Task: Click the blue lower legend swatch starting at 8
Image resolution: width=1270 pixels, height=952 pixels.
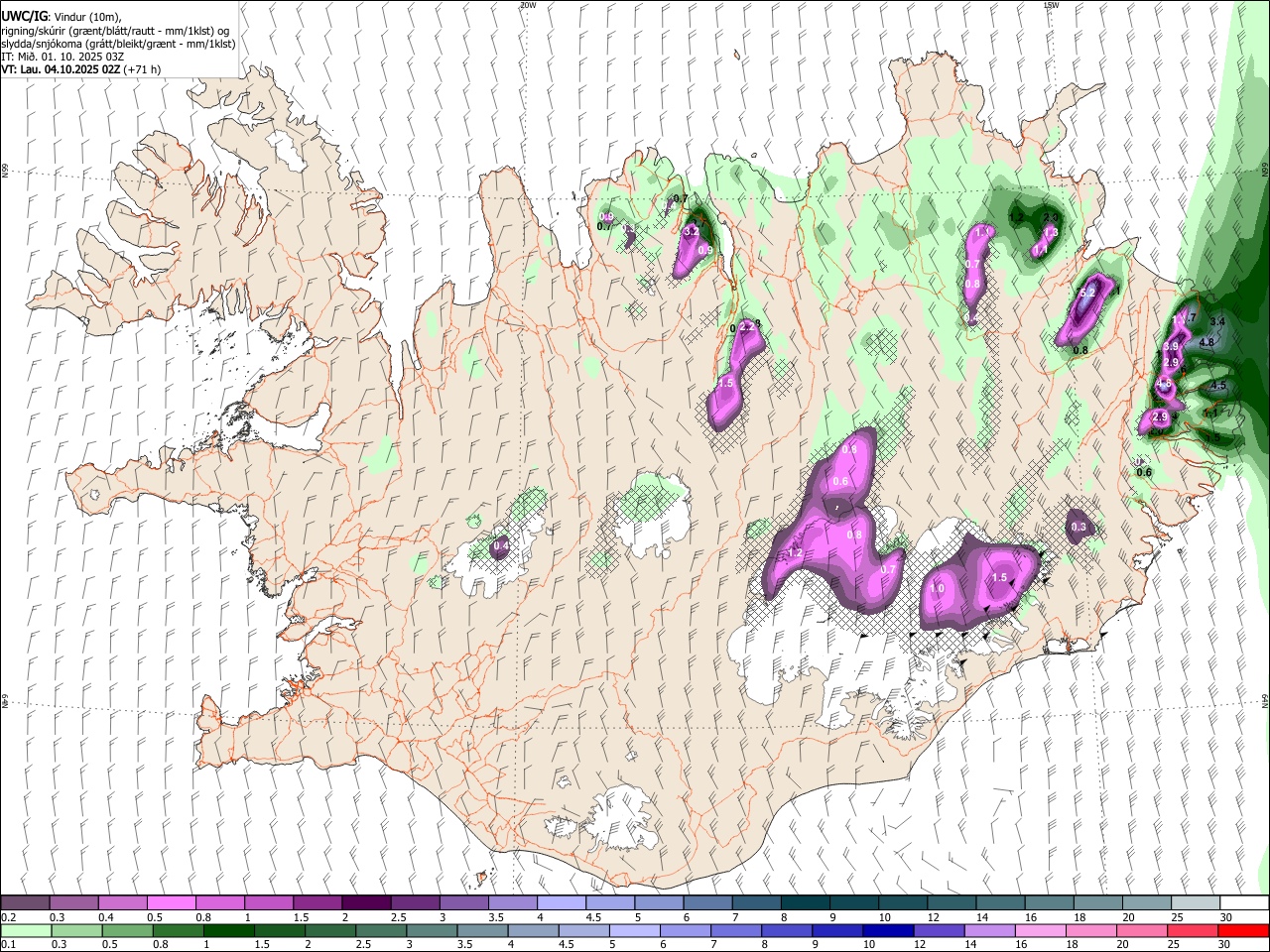Action: (x=787, y=930)
